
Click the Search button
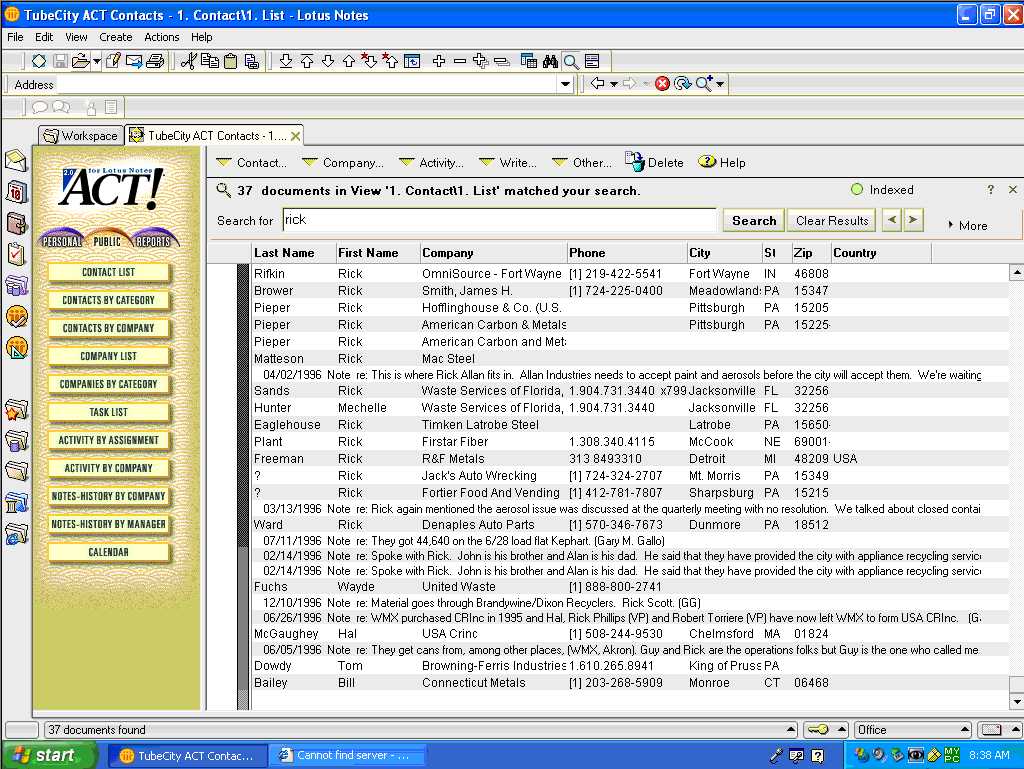tap(754, 221)
